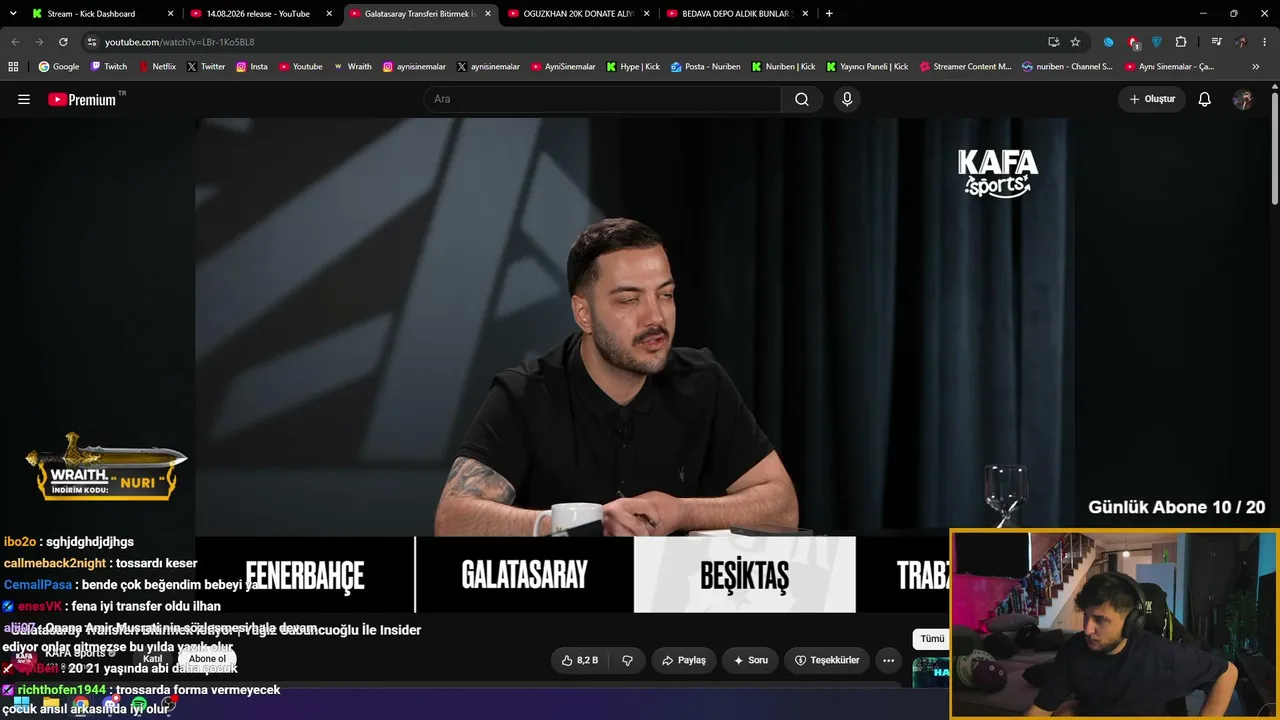The width and height of the screenshot is (1280, 720).
Task: Dislike the video with thumbs down
Action: [x=628, y=660]
